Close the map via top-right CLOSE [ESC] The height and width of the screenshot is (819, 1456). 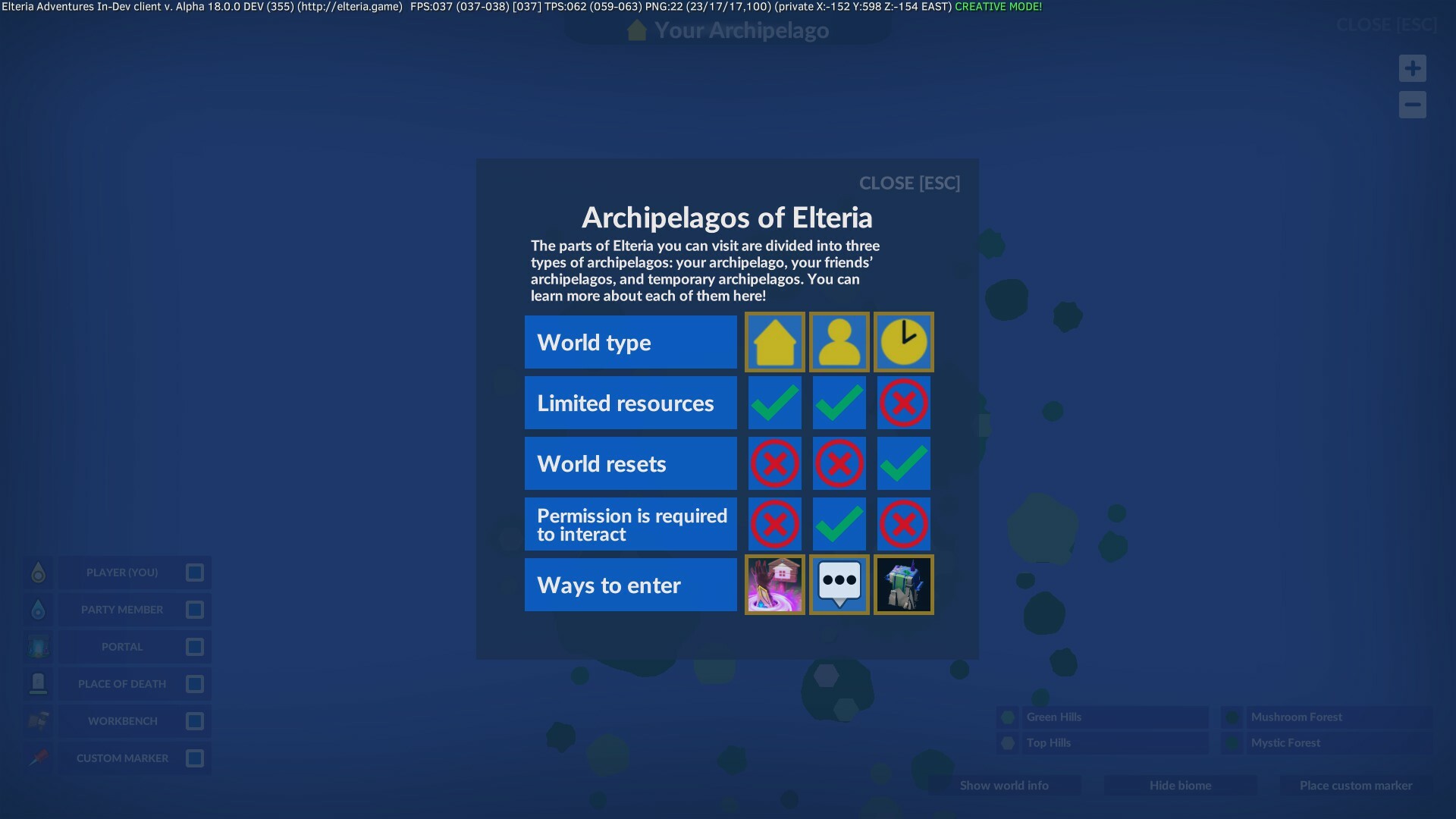point(1386,25)
